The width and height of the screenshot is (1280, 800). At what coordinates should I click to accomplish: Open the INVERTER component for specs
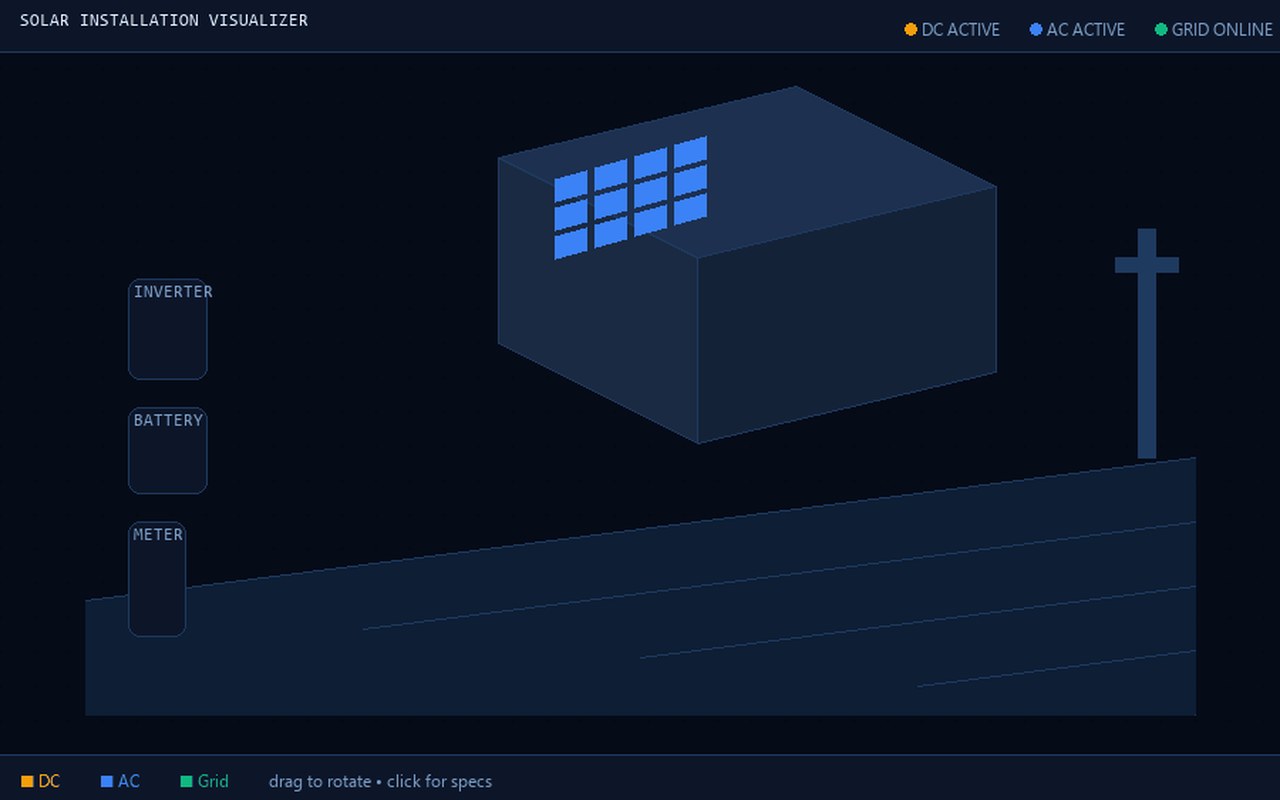[x=167, y=330]
